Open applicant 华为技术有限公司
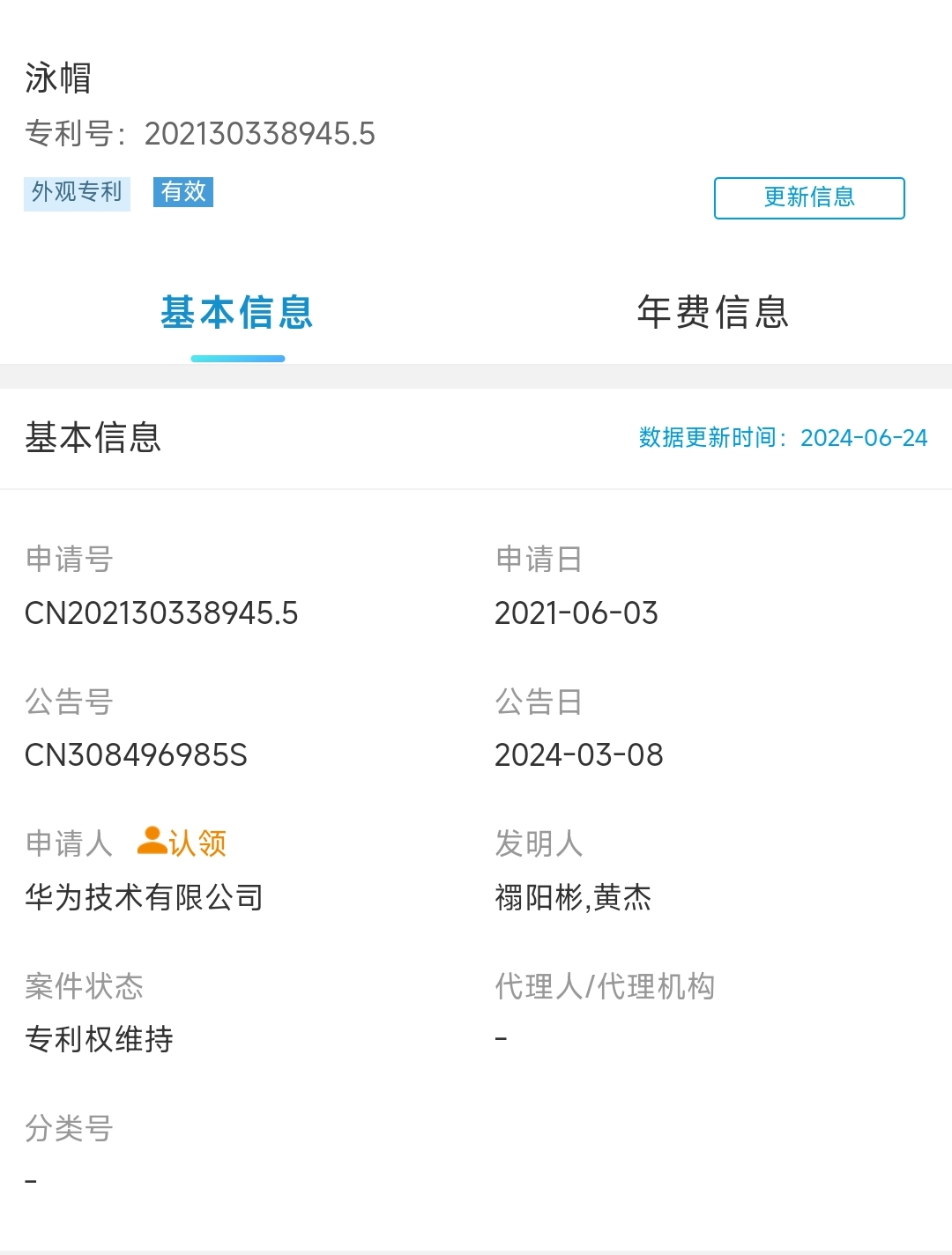Viewport: 952px width, 1255px height. (144, 897)
